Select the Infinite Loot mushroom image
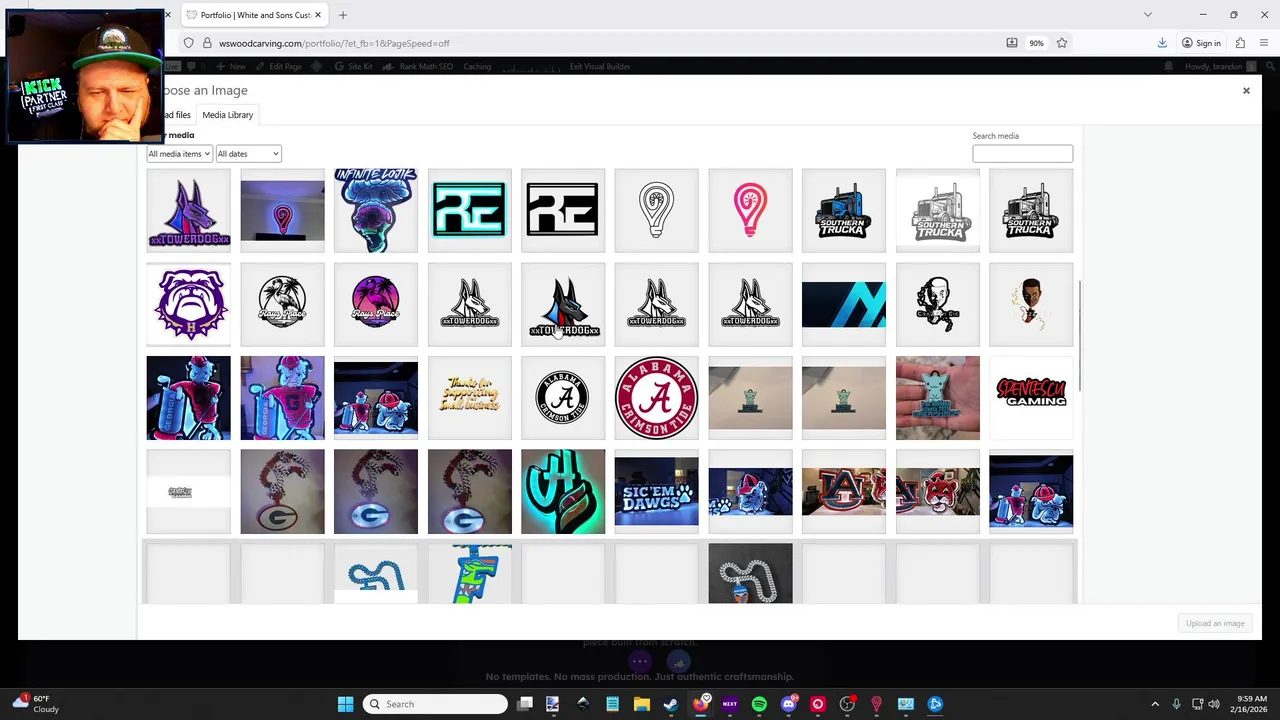Image resolution: width=1280 pixels, height=720 pixels. tap(376, 210)
